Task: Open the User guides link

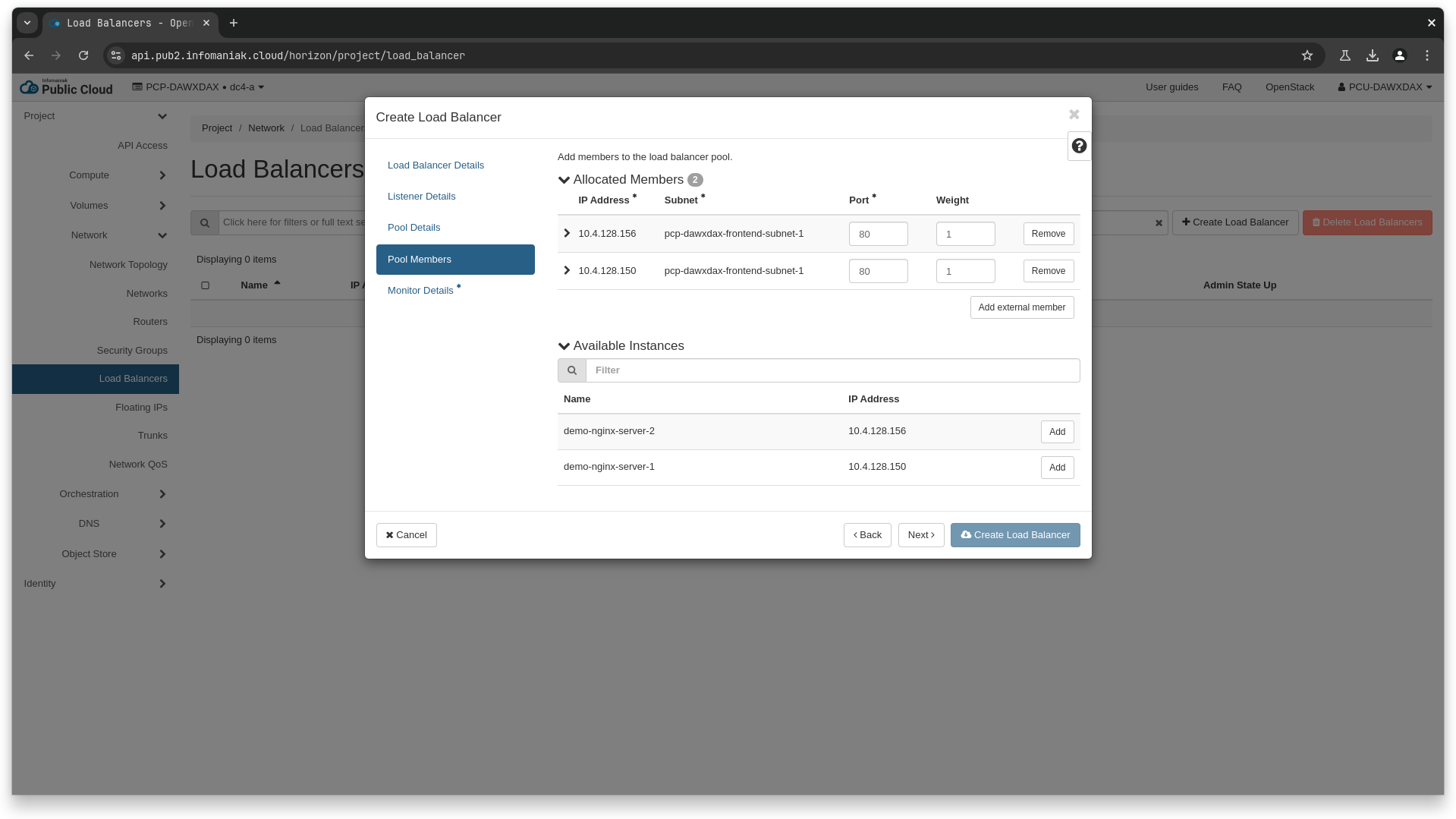Action: pyautogui.click(x=1171, y=87)
